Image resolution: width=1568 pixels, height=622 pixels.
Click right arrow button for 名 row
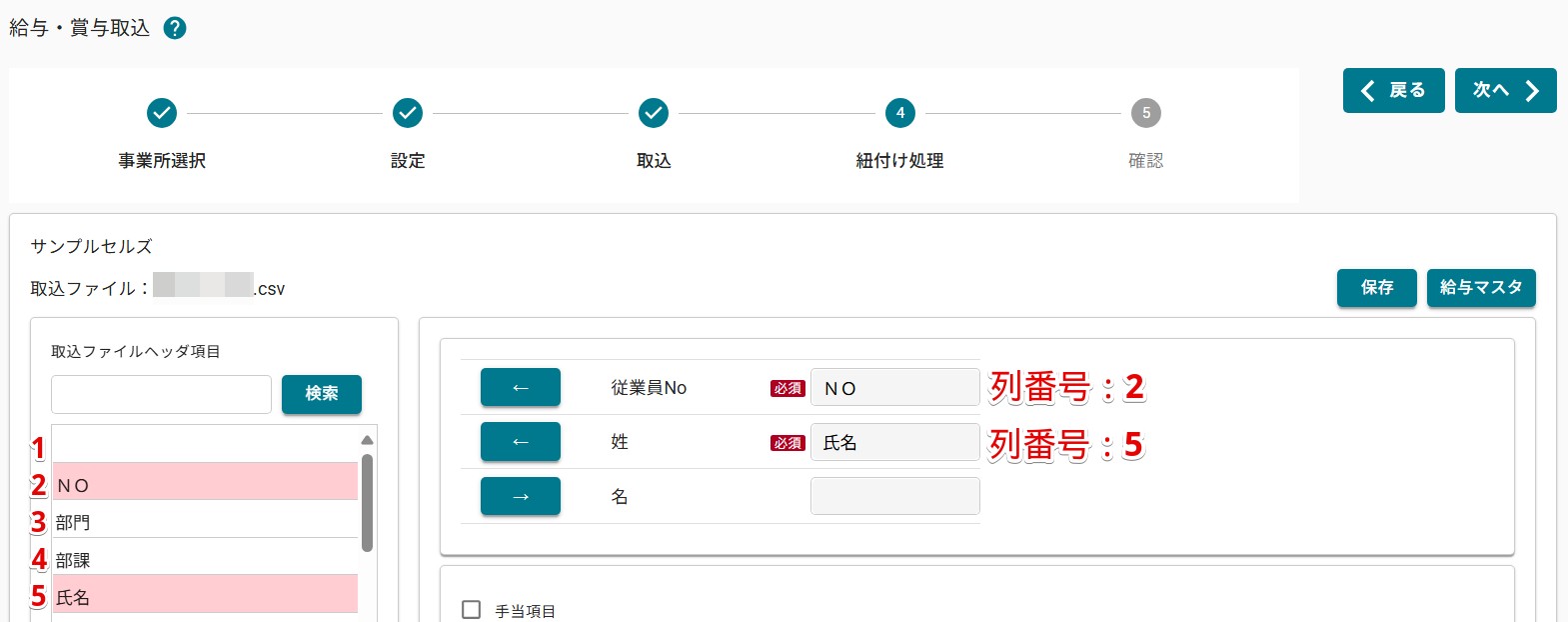[520, 497]
